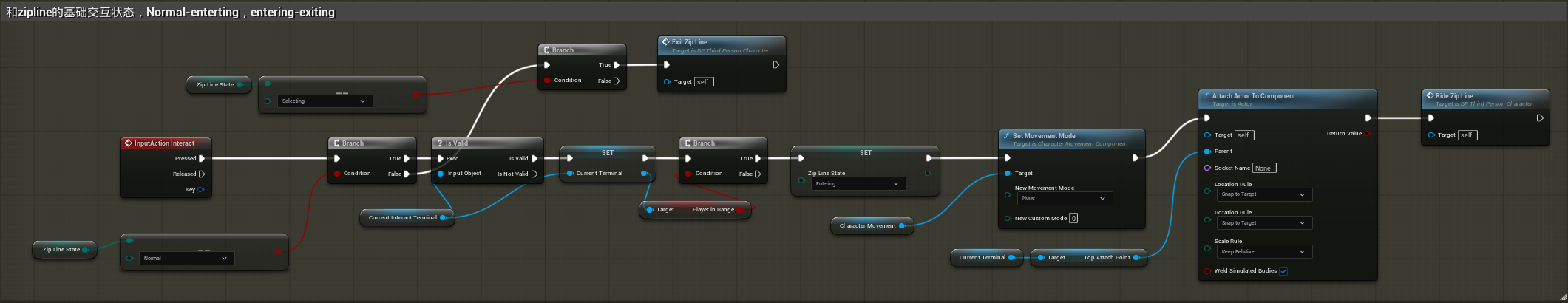Click the output exec pin of Ride Zip Line
The height and width of the screenshot is (303, 1568).
(1540, 118)
